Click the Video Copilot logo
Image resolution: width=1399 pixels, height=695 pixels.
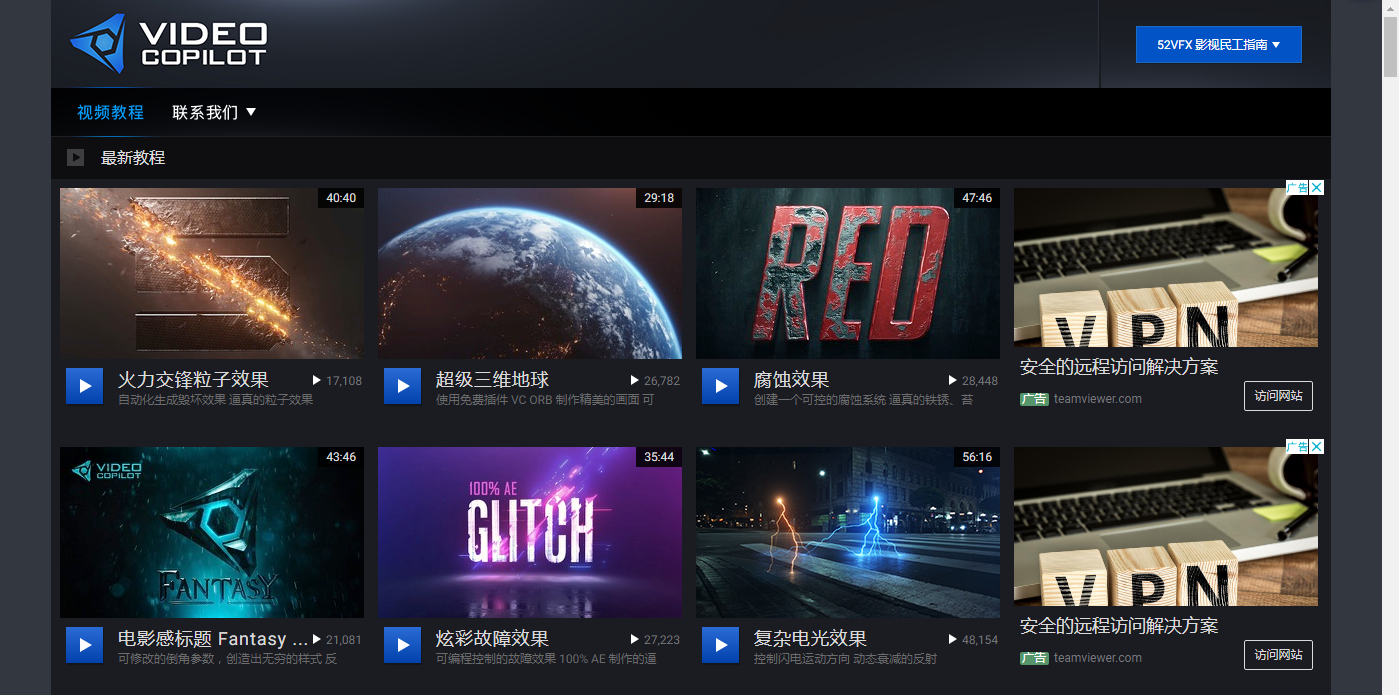[168, 44]
